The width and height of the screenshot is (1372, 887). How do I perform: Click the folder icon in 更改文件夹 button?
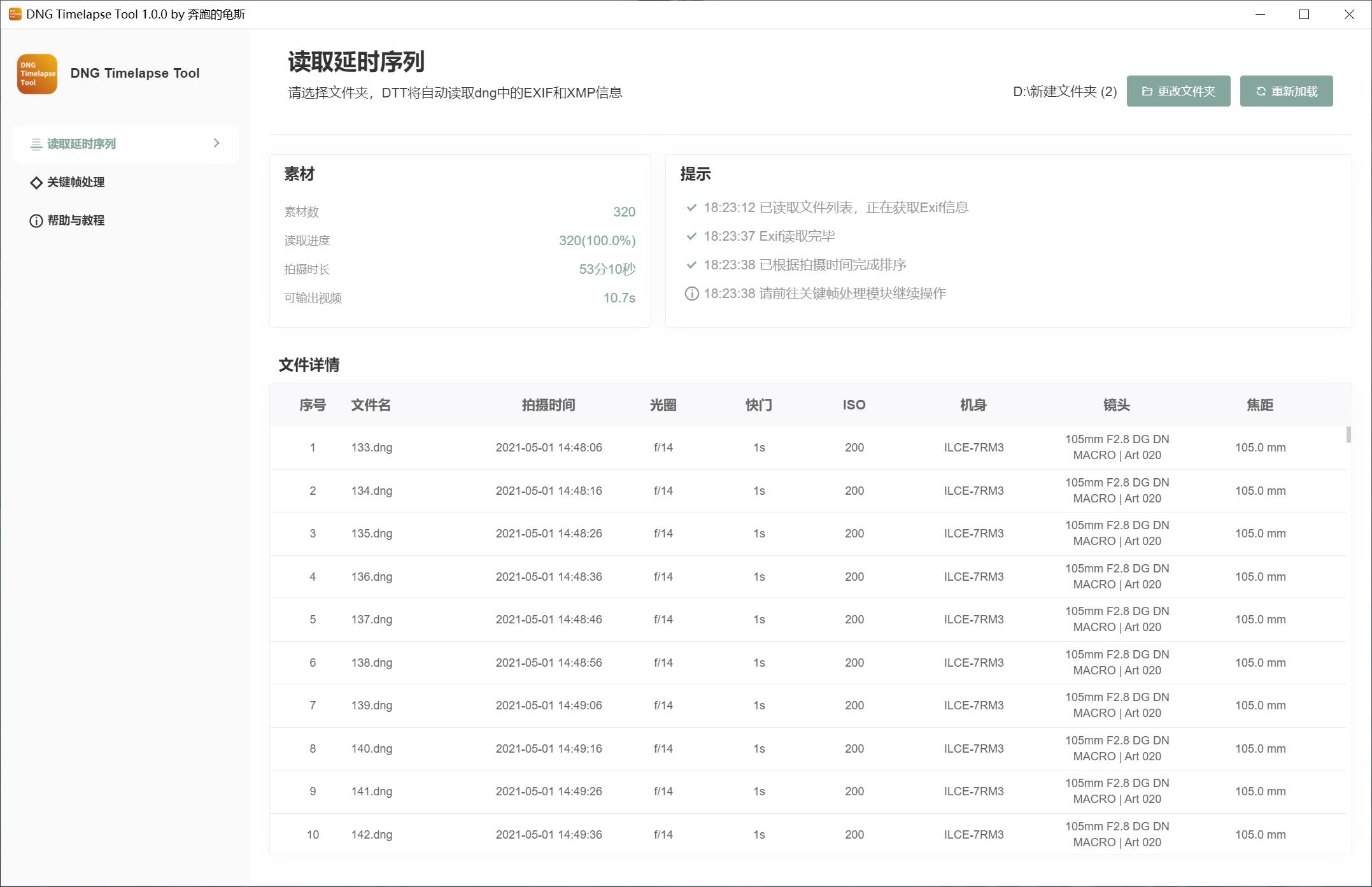click(1147, 92)
